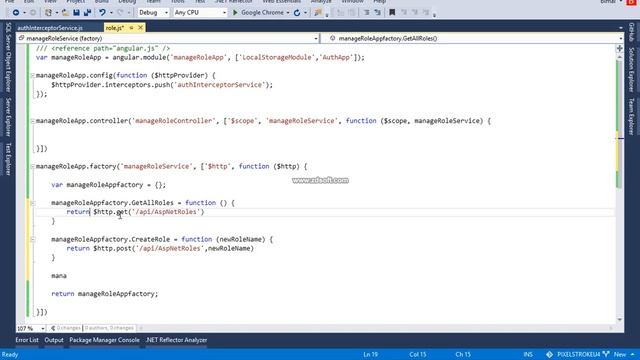Viewport: 640px width, 360px height.
Task: Click the scroll down arrow of the editor scrollbar
Action: tap(620, 320)
